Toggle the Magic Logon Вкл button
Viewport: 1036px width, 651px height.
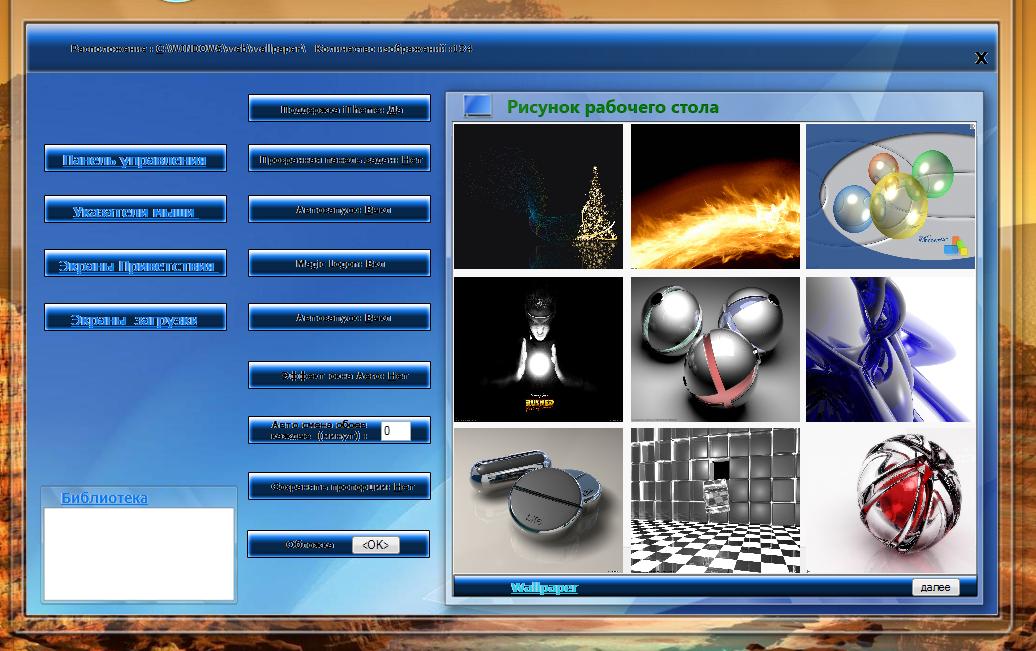(340, 264)
